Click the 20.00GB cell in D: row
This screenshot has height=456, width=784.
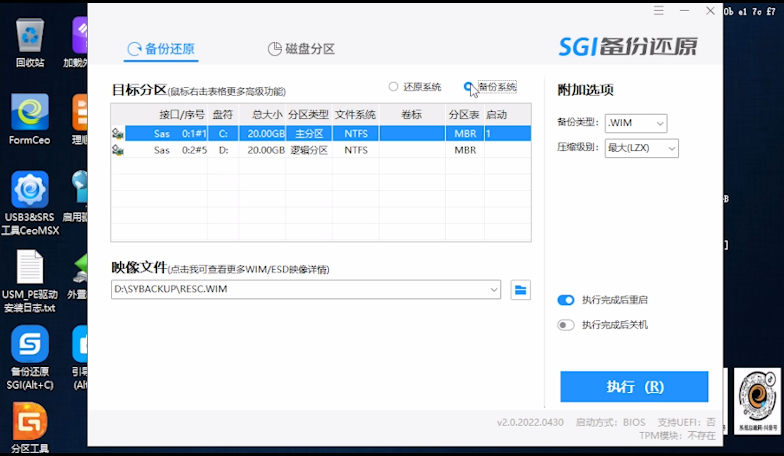[266, 150]
